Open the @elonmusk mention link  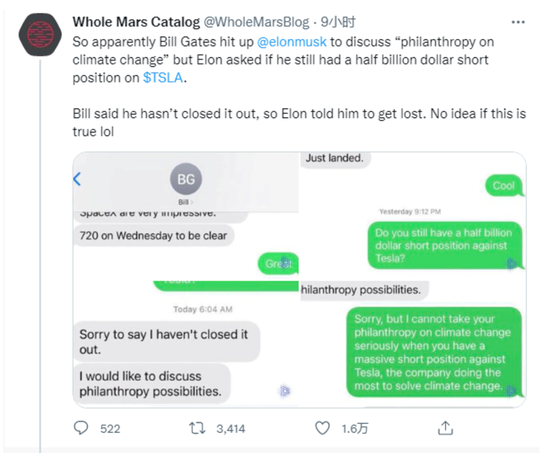292,42
